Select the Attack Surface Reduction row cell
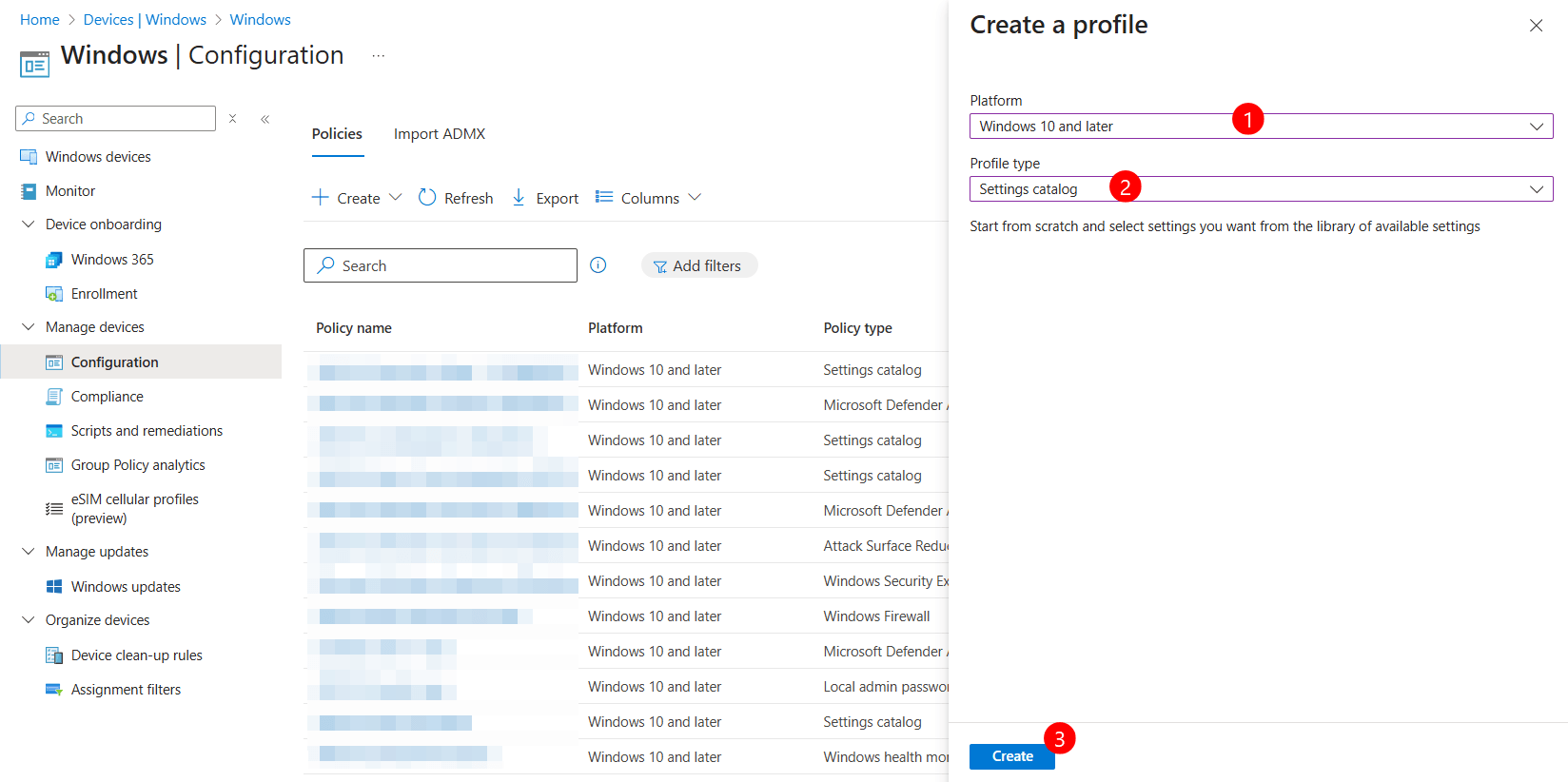 [886, 546]
